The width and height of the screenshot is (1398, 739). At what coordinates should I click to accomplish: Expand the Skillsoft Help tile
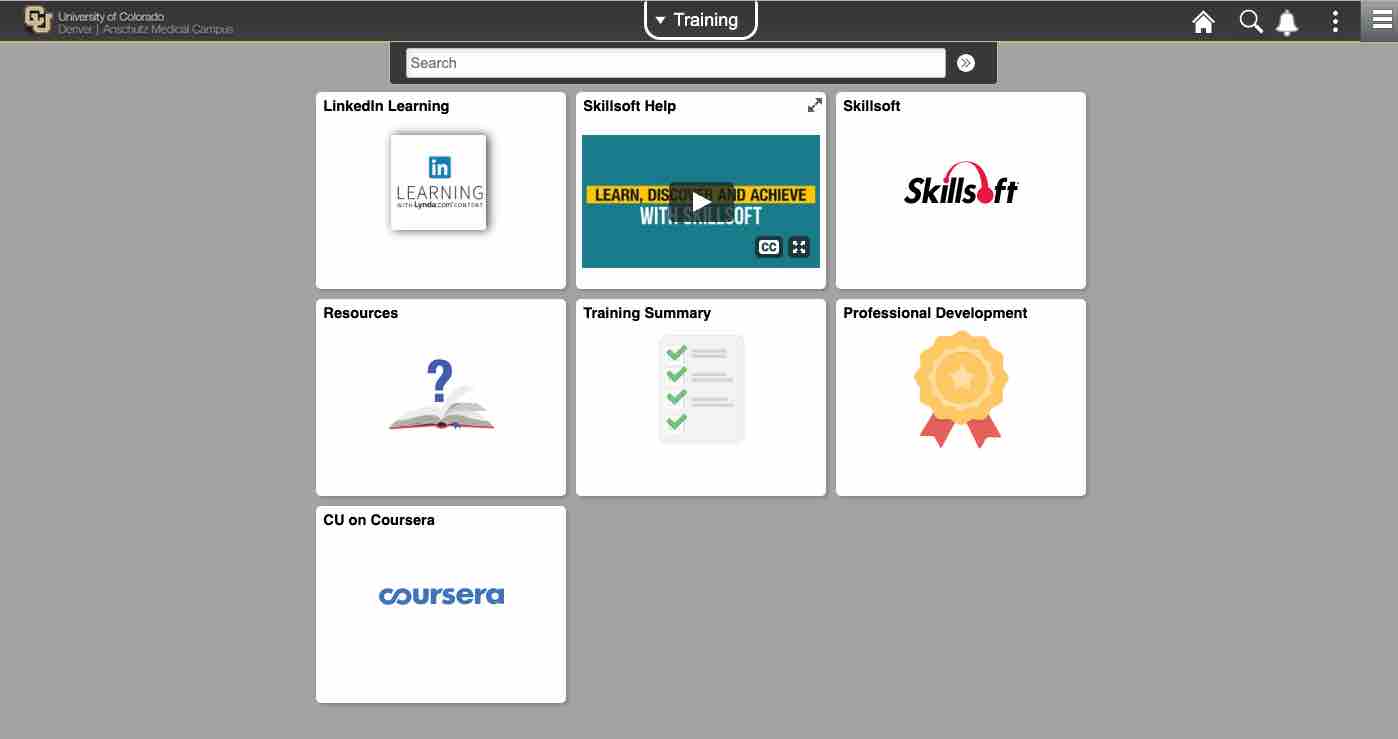[x=815, y=104]
